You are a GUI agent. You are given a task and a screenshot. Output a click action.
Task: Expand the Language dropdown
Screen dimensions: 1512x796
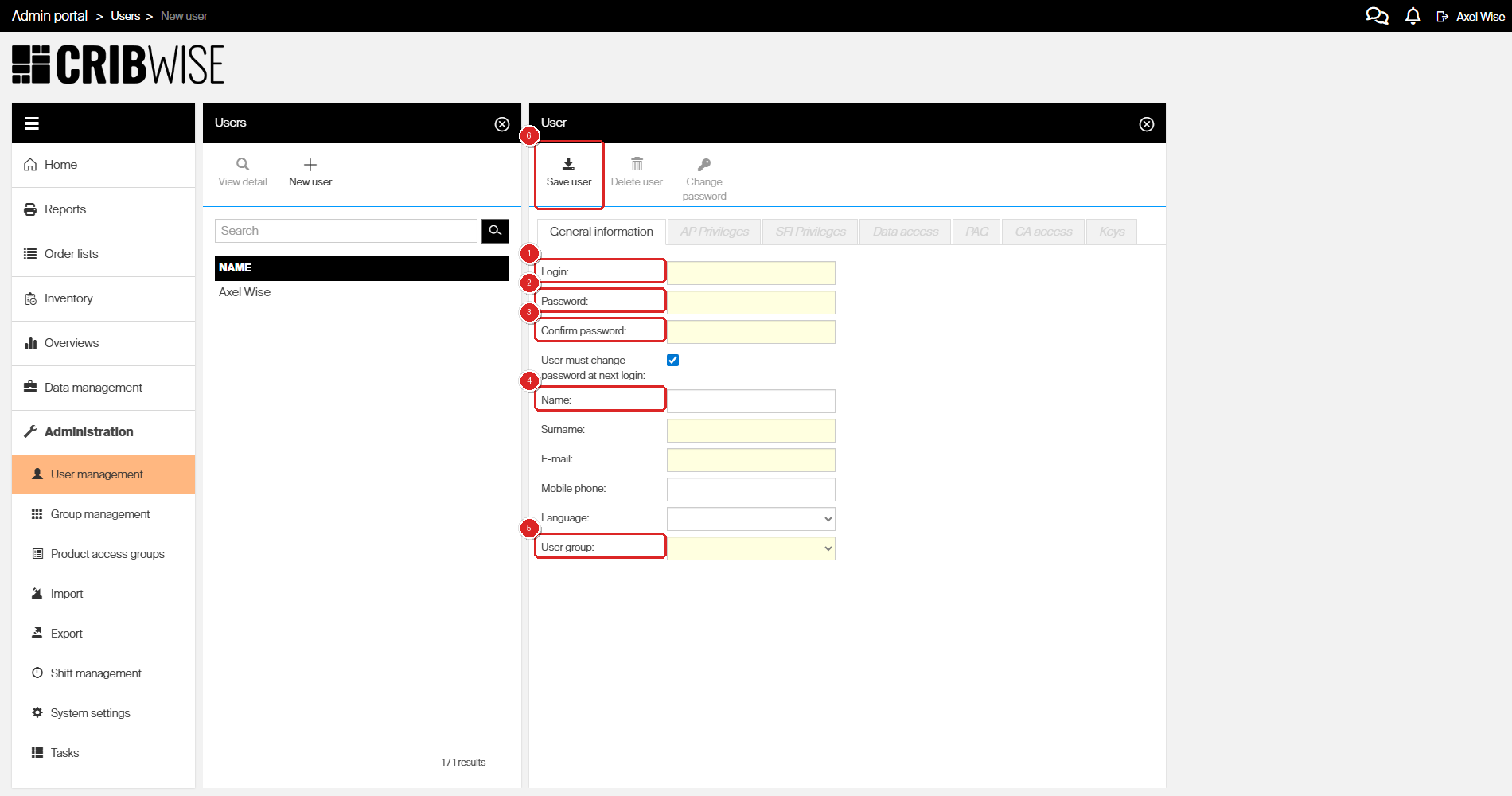tap(750, 519)
